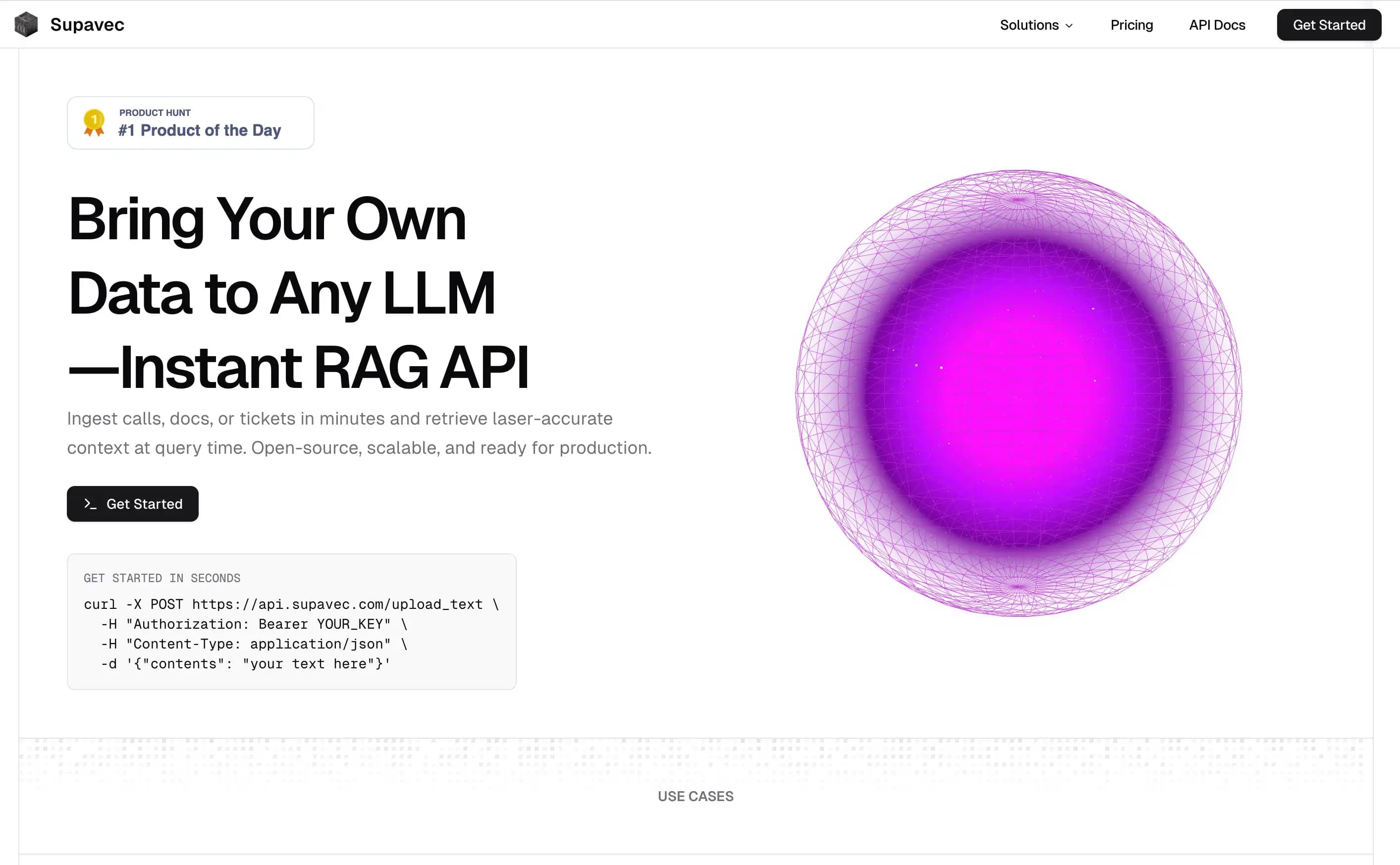1400x865 pixels.
Task: Click the terminal prompt icon on button
Action: [x=90, y=503]
